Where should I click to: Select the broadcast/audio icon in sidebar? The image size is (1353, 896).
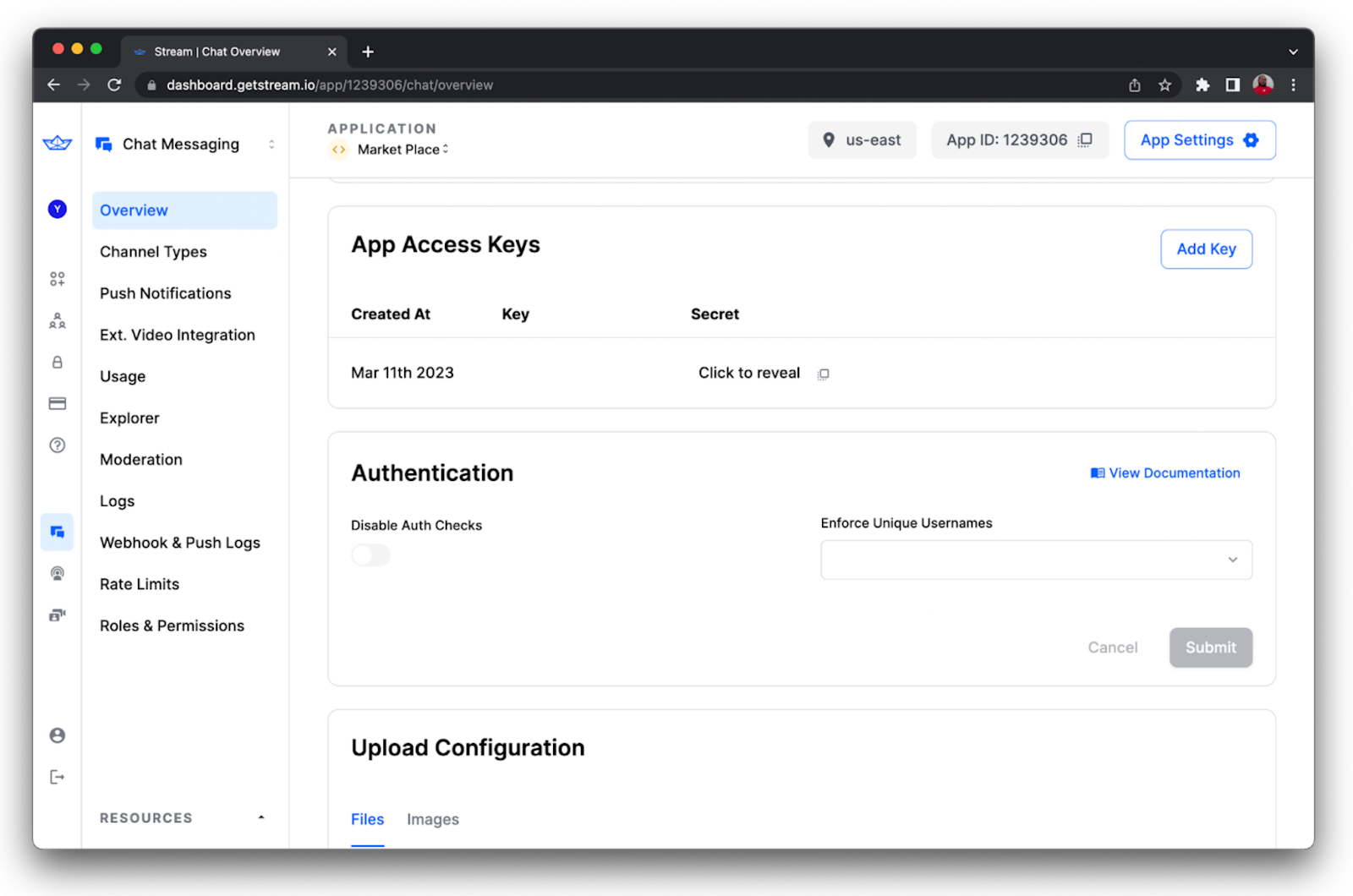pyautogui.click(x=57, y=573)
